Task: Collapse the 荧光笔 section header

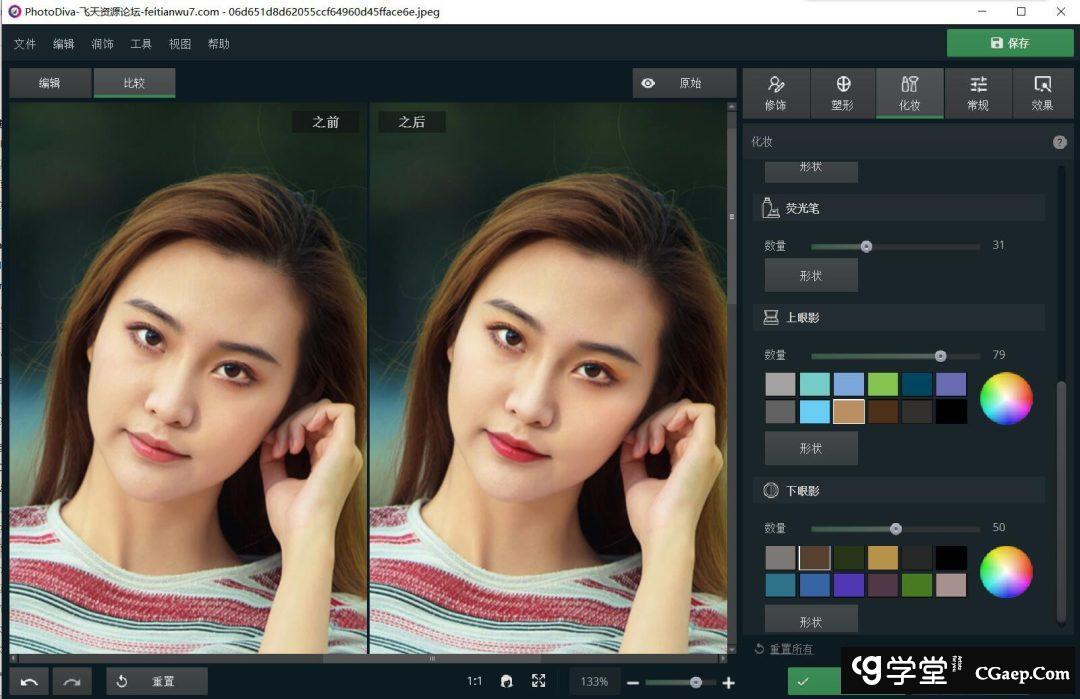Action: (898, 209)
